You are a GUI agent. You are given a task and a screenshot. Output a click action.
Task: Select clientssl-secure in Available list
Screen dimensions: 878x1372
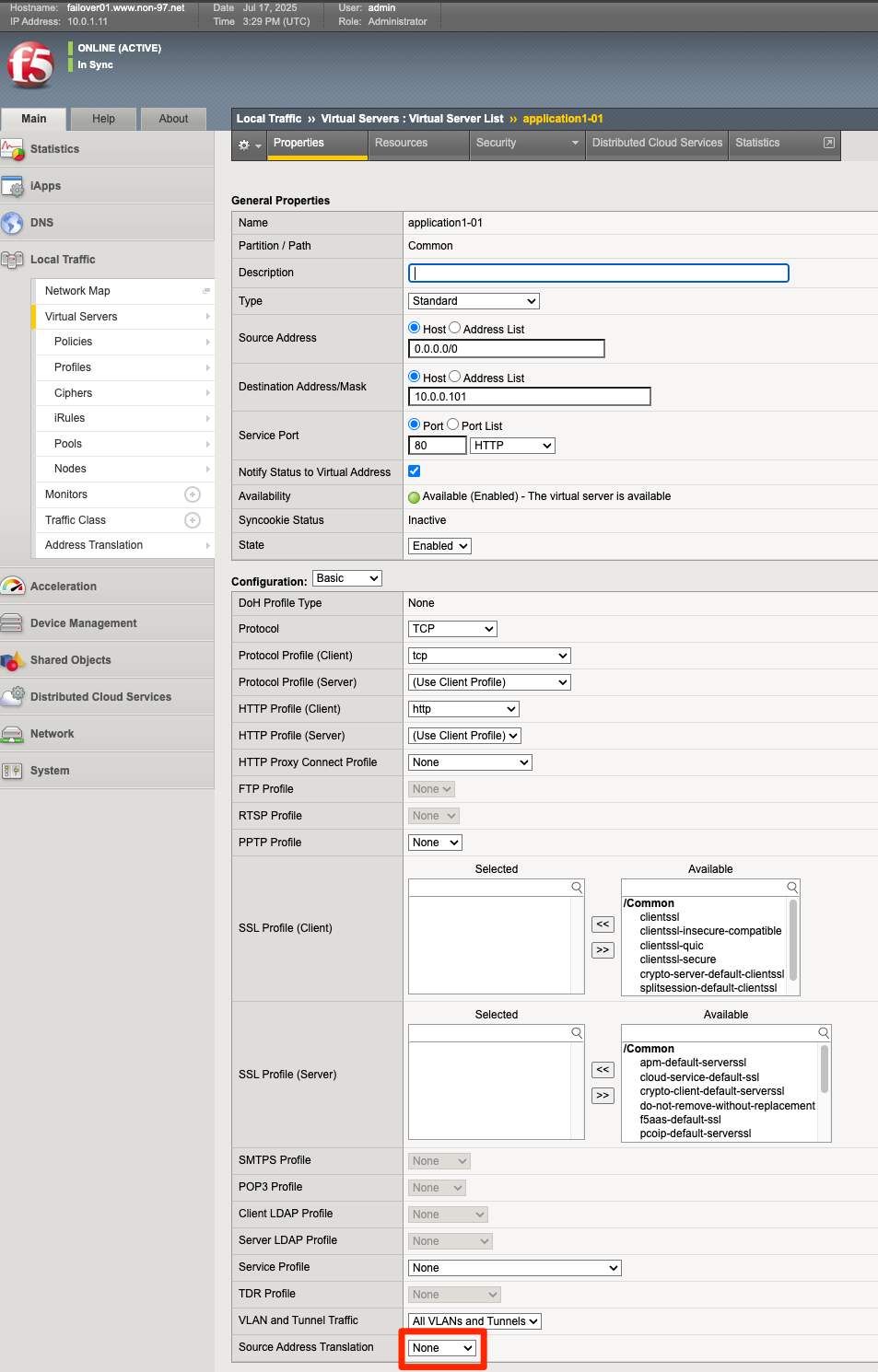tap(677, 959)
